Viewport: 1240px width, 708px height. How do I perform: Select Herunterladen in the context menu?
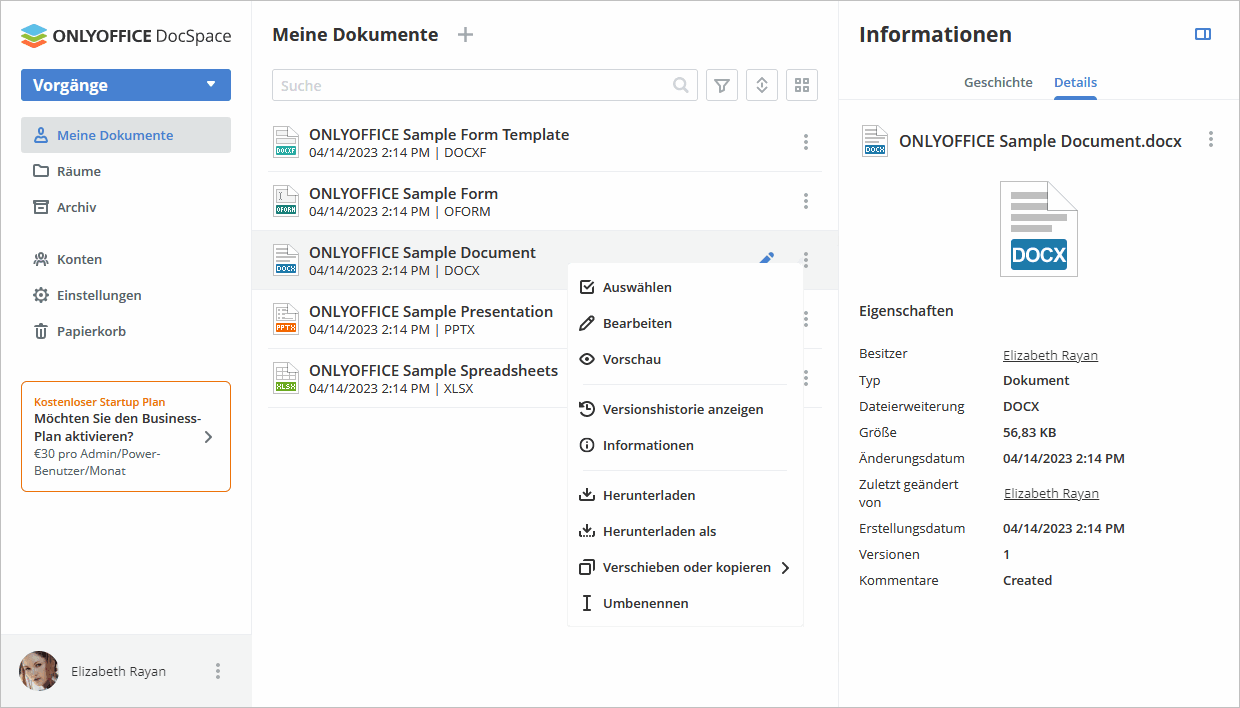(x=685, y=495)
